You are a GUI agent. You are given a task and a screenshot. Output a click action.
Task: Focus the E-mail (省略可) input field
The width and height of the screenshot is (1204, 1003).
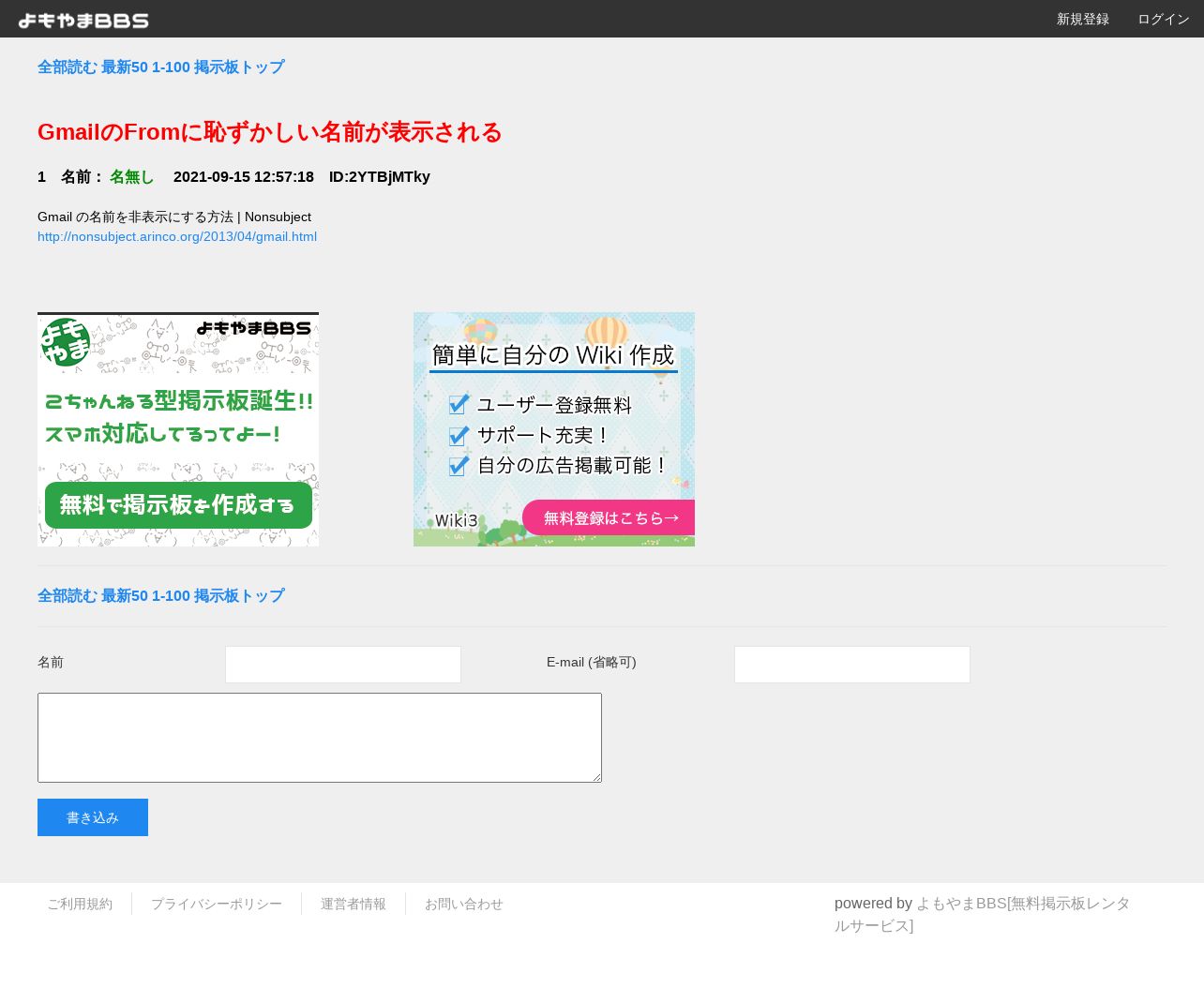pos(852,665)
